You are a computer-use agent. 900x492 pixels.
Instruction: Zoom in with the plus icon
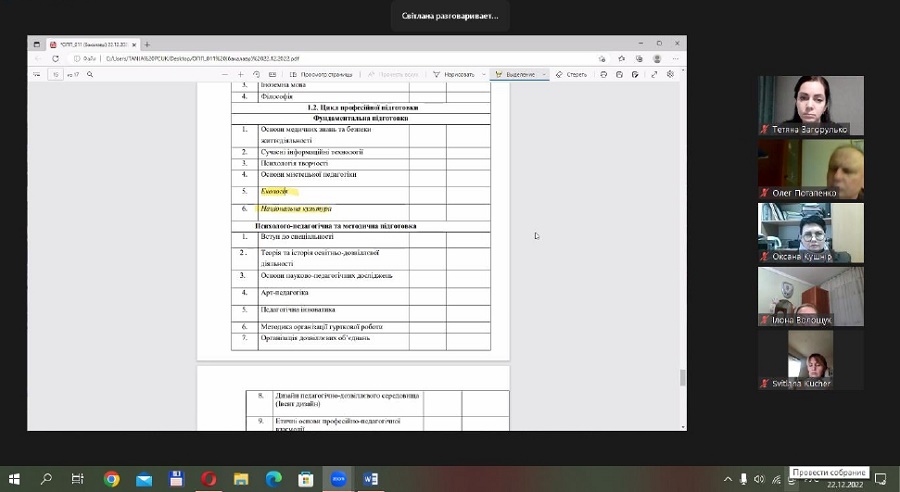(240, 74)
